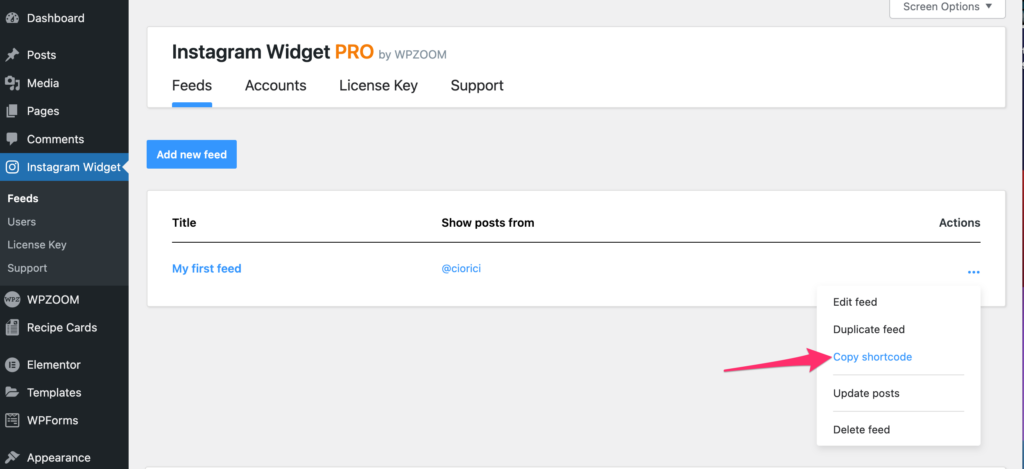Click the Elementor icon in sidebar
This screenshot has height=469, width=1024.
[x=12, y=364]
